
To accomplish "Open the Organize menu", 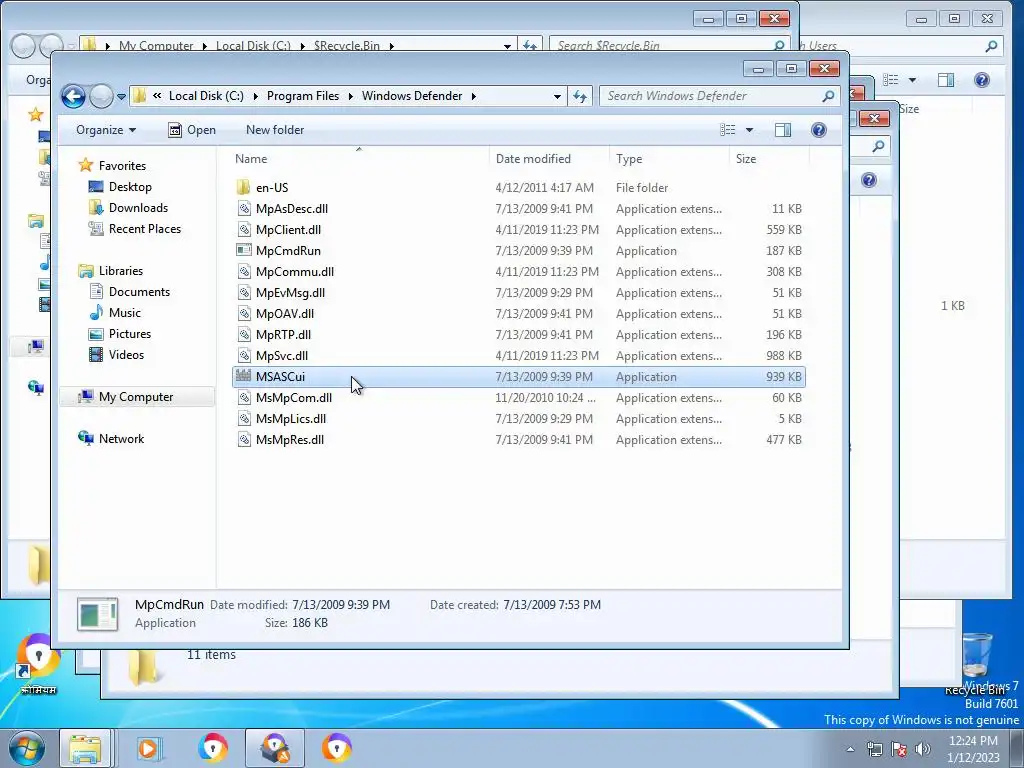I will [x=106, y=130].
